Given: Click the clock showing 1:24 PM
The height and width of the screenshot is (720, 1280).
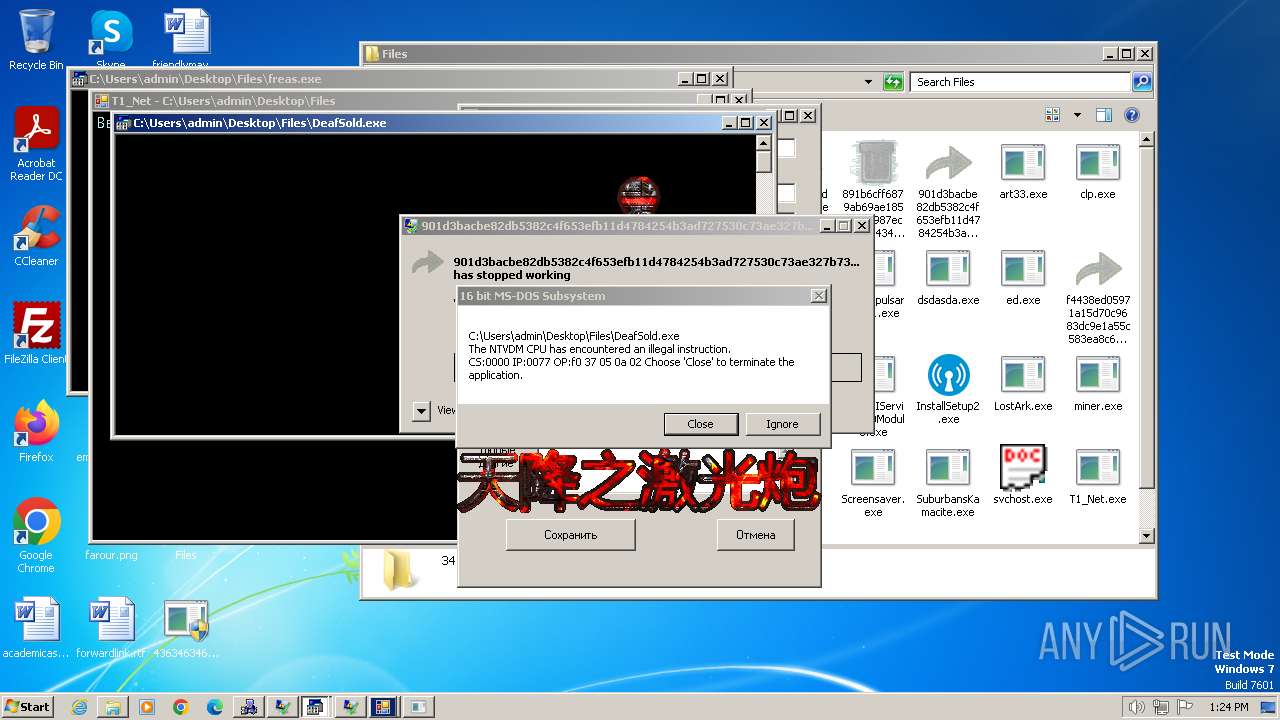Looking at the screenshot, I should pyautogui.click(x=1228, y=707).
